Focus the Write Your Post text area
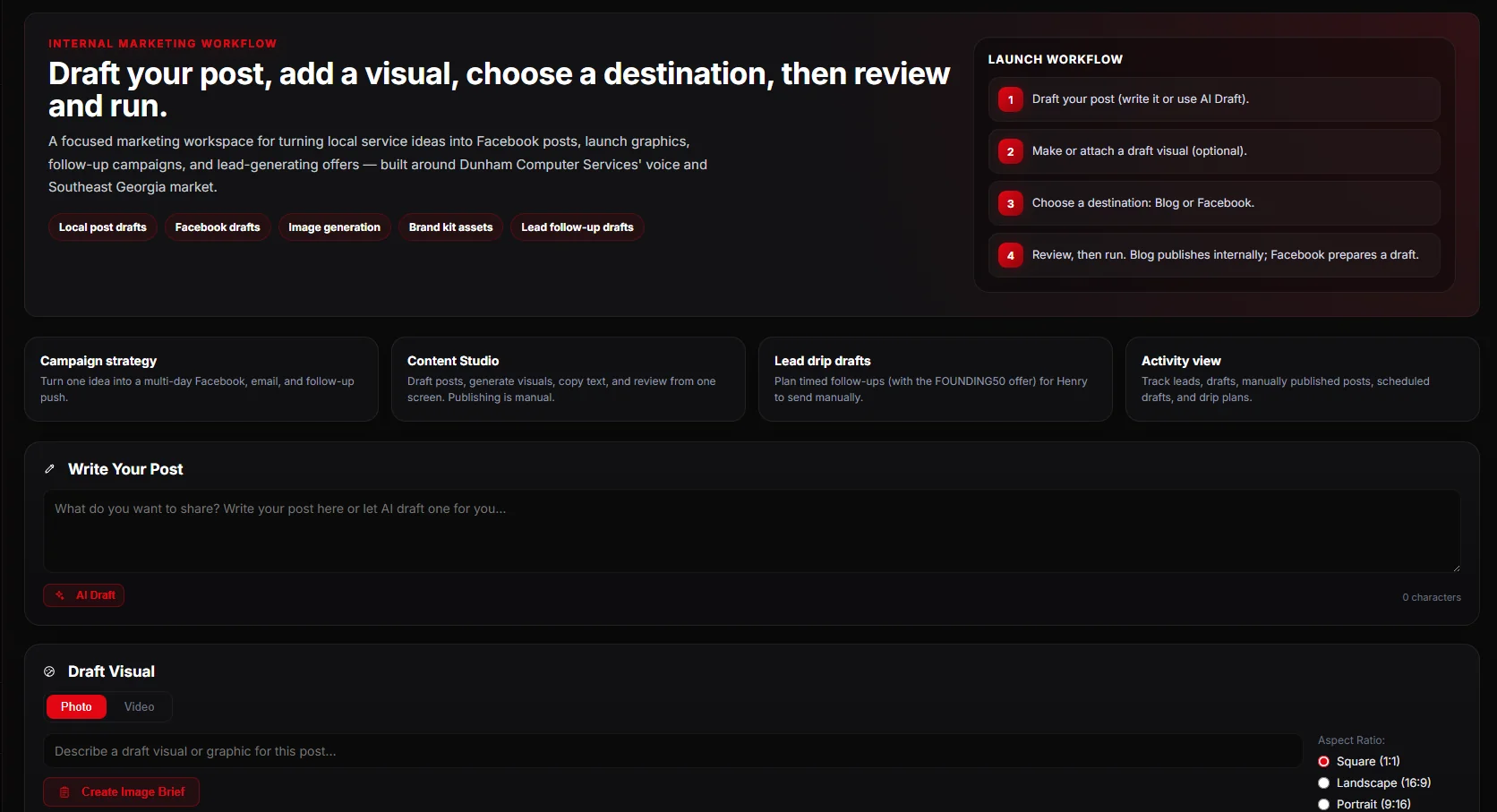The height and width of the screenshot is (812, 1497). (x=752, y=531)
